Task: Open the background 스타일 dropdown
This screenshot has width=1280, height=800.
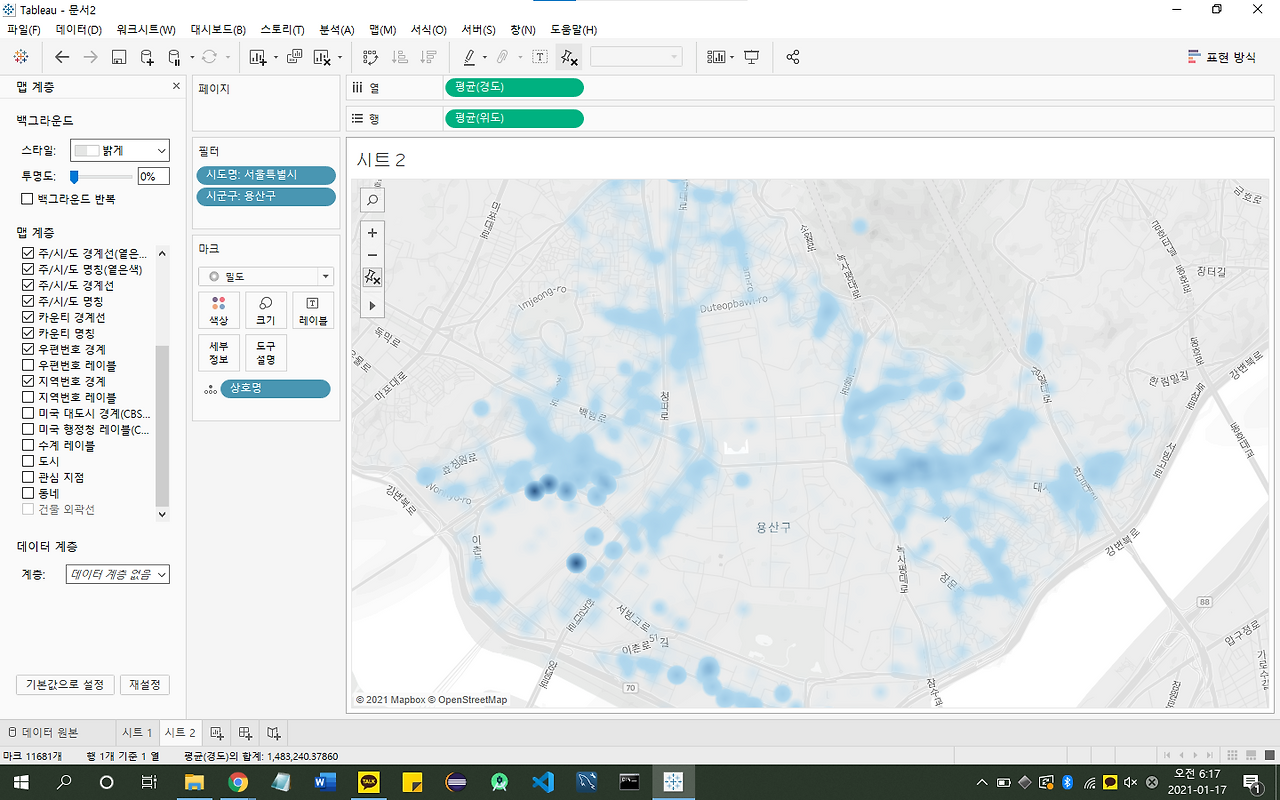Action: [120, 151]
